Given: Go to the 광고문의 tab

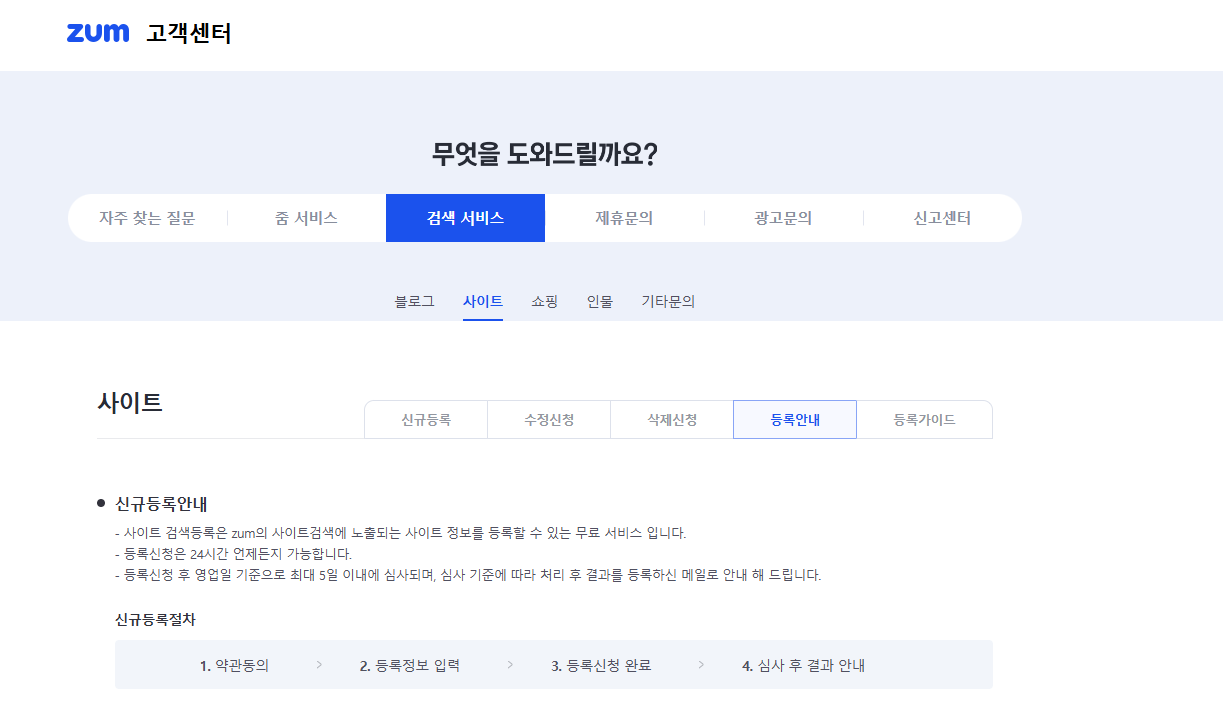Looking at the screenshot, I should (x=783, y=218).
